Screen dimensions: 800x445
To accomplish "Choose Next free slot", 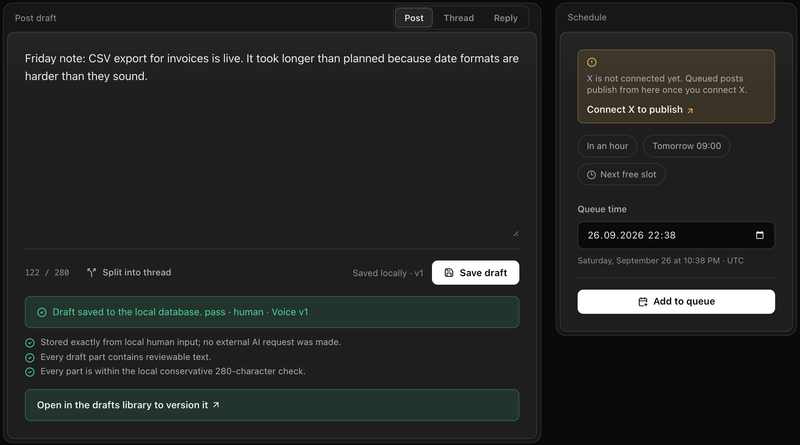I will point(621,175).
